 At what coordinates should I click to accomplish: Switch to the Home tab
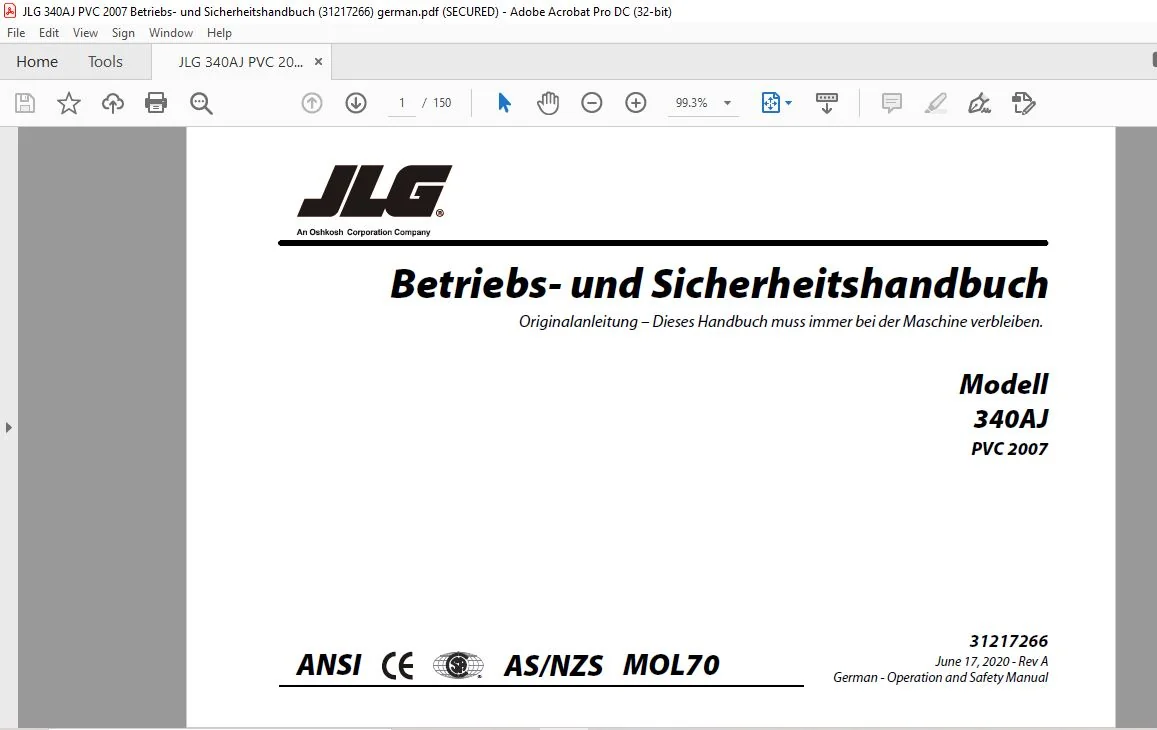click(x=37, y=62)
